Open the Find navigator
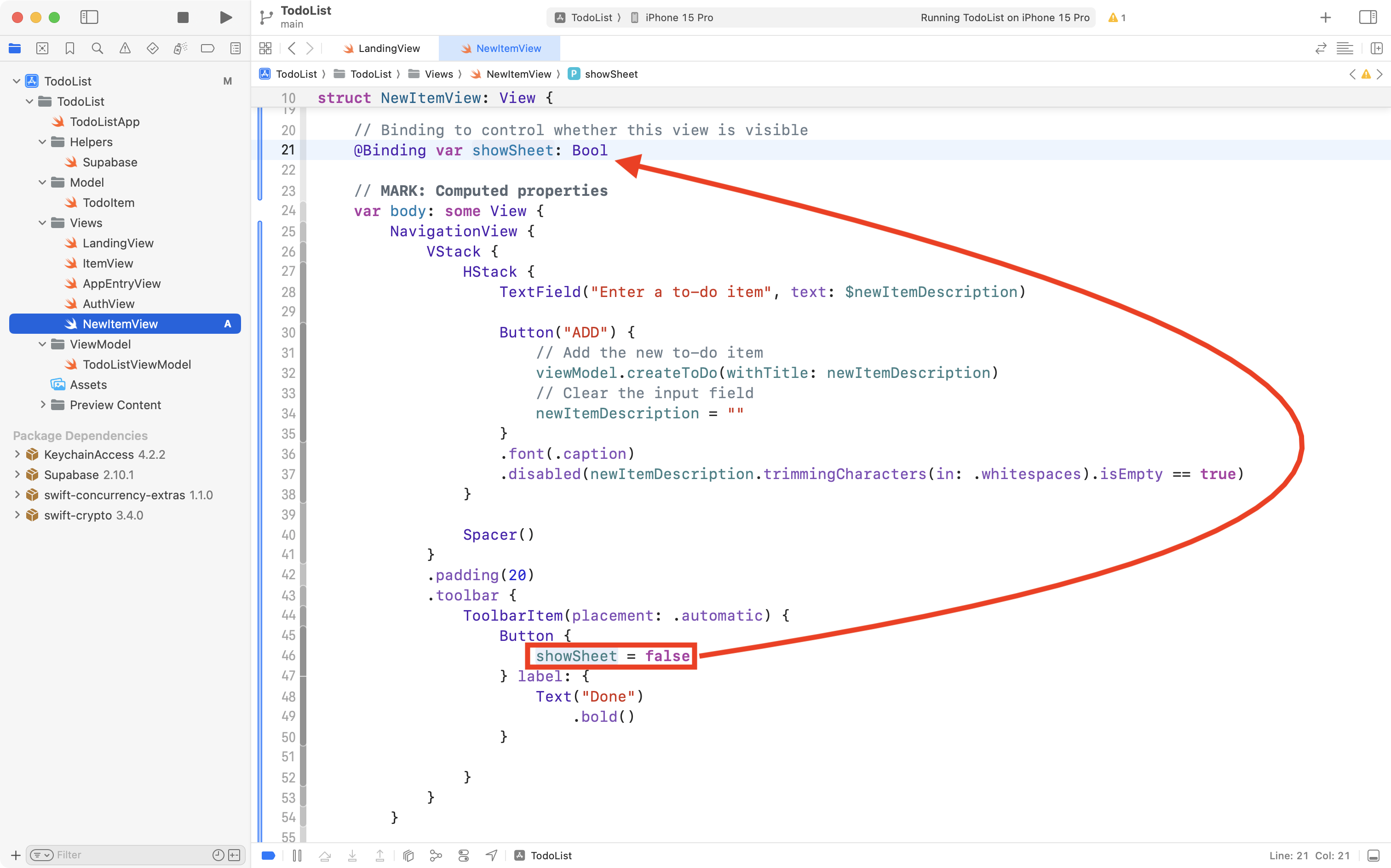The width and height of the screenshot is (1391, 868). click(98, 48)
